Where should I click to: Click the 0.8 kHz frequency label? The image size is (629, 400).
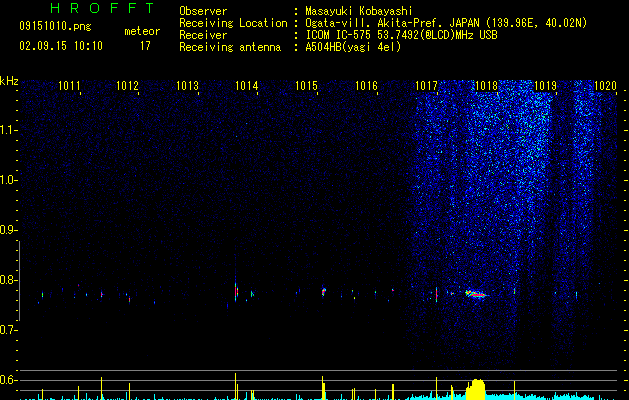tap(8, 280)
